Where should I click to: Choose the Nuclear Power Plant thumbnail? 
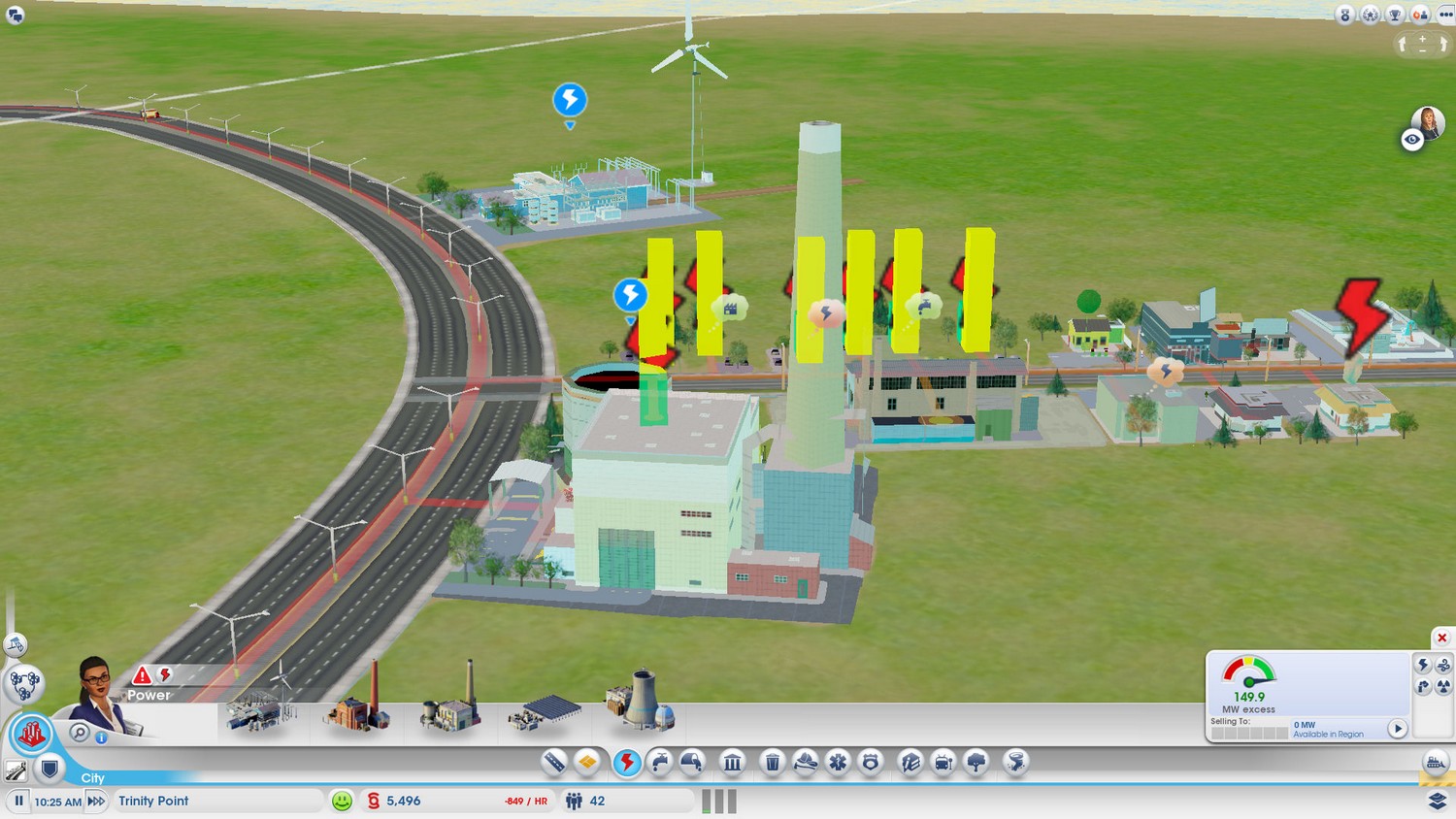tap(639, 699)
